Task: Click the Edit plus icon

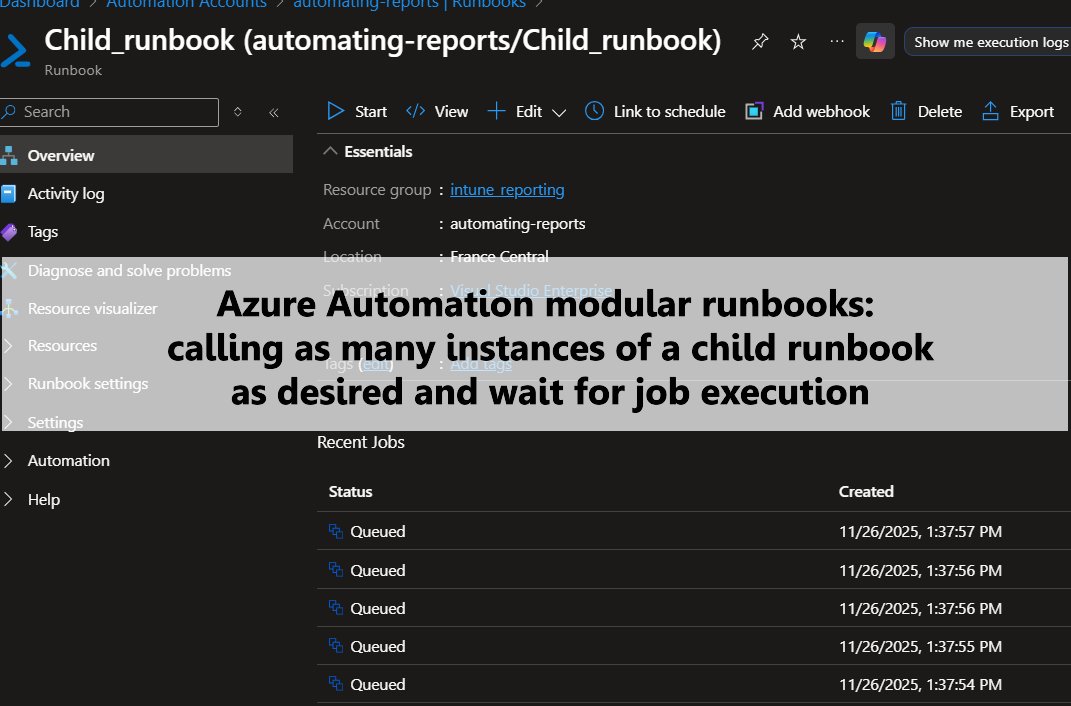Action: [497, 111]
